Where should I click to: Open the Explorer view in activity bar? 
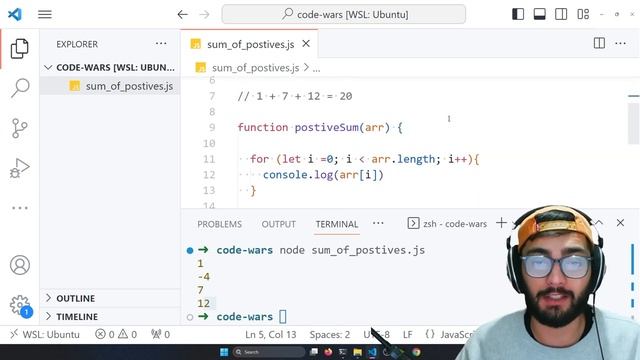point(19,49)
